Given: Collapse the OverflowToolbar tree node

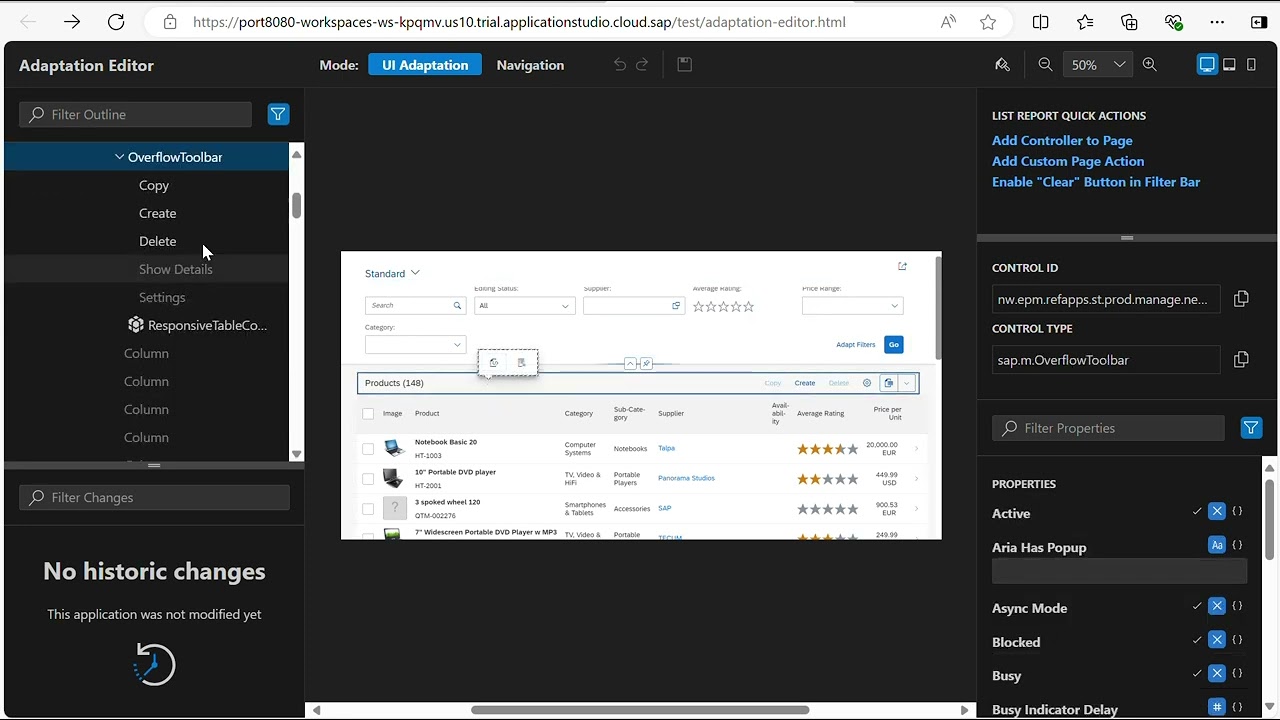Looking at the screenshot, I should click(x=119, y=157).
